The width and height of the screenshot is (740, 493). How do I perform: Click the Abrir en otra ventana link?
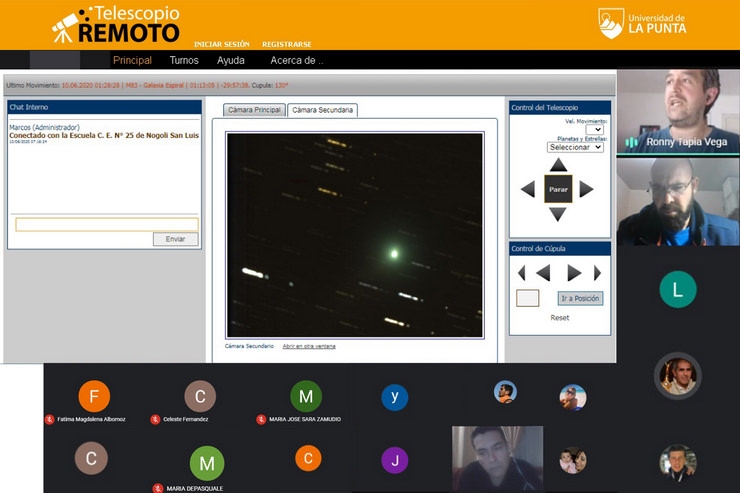click(x=309, y=346)
